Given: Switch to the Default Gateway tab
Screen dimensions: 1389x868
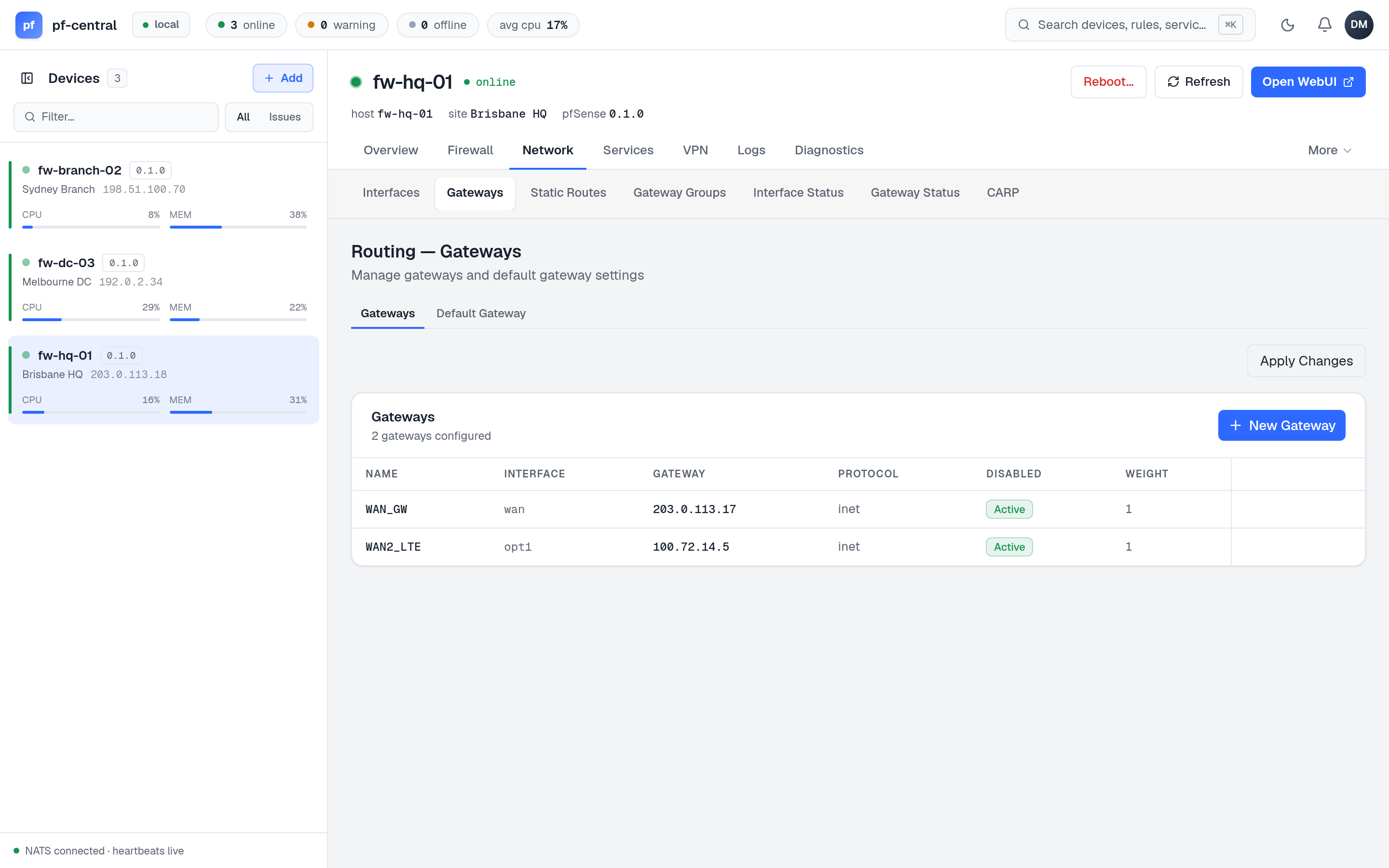Looking at the screenshot, I should (x=481, y=313).
